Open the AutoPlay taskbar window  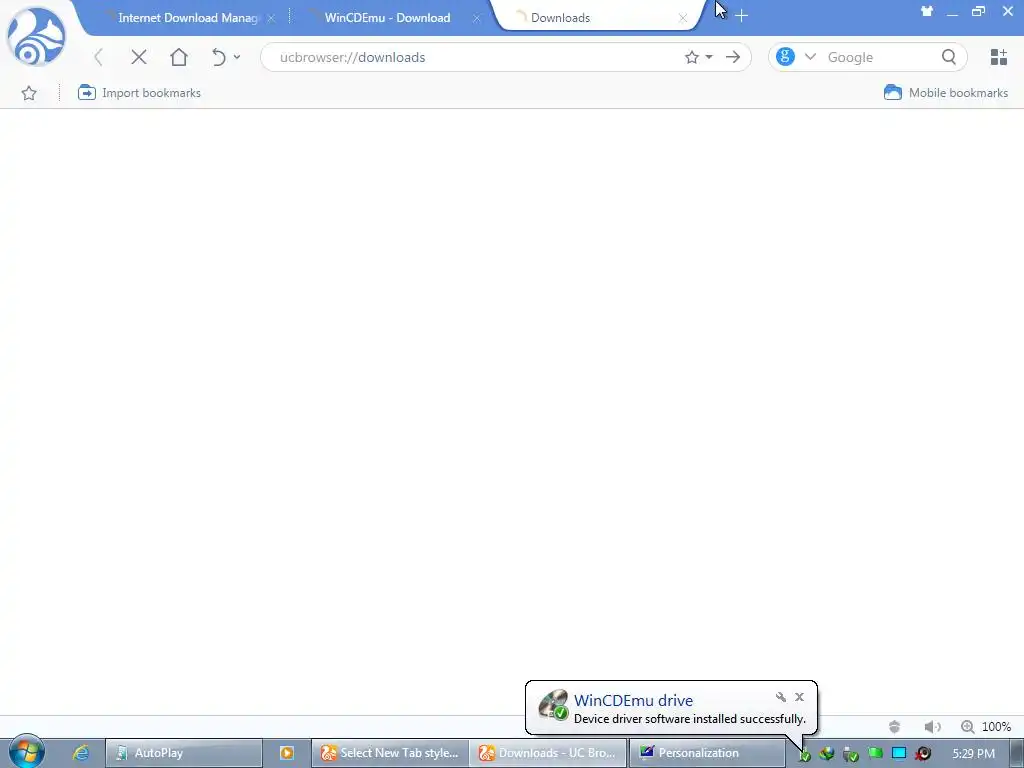[x=184, y=753]
